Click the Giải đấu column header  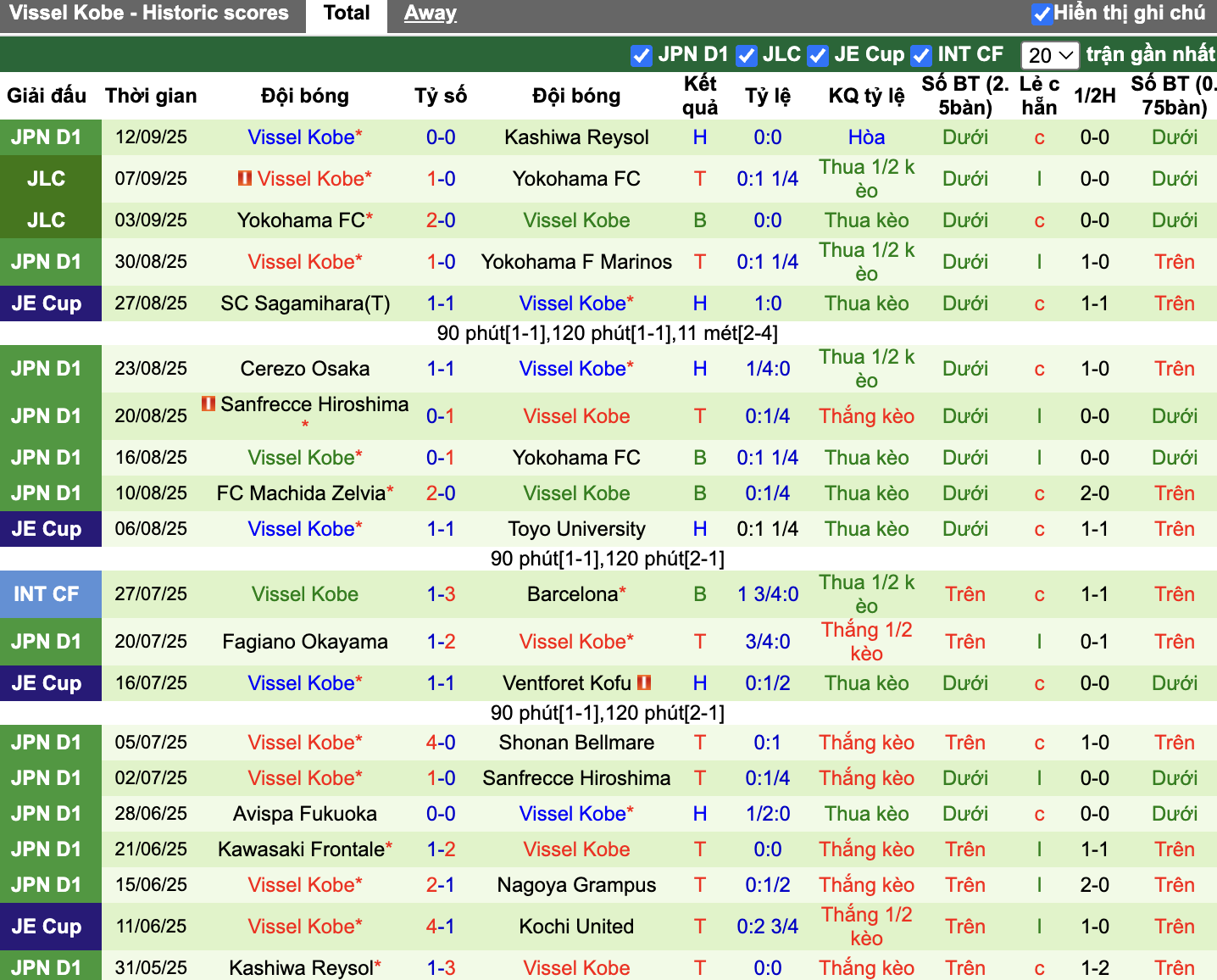pos(47,96)
